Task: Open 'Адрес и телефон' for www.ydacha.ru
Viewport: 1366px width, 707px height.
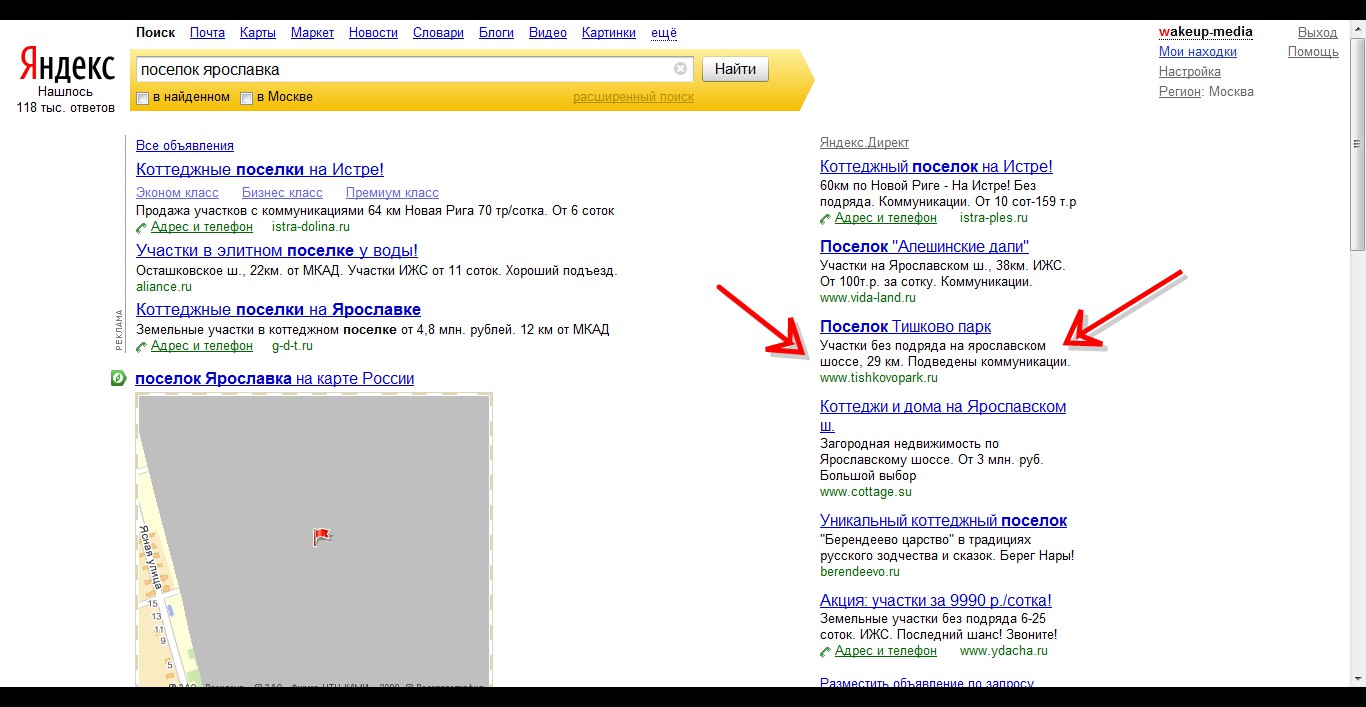Action: click(886, 650)
